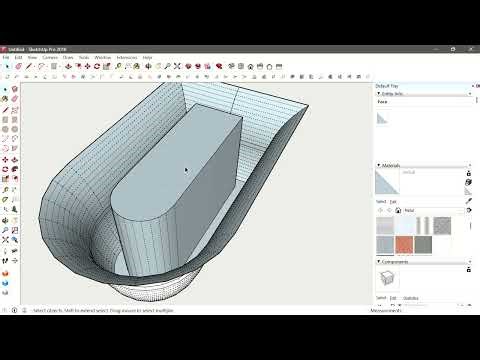Image resolution: width=480 pixels, height=360 pixels.
Task: Collapse the Components panel
Action: (x=379, y=262)
